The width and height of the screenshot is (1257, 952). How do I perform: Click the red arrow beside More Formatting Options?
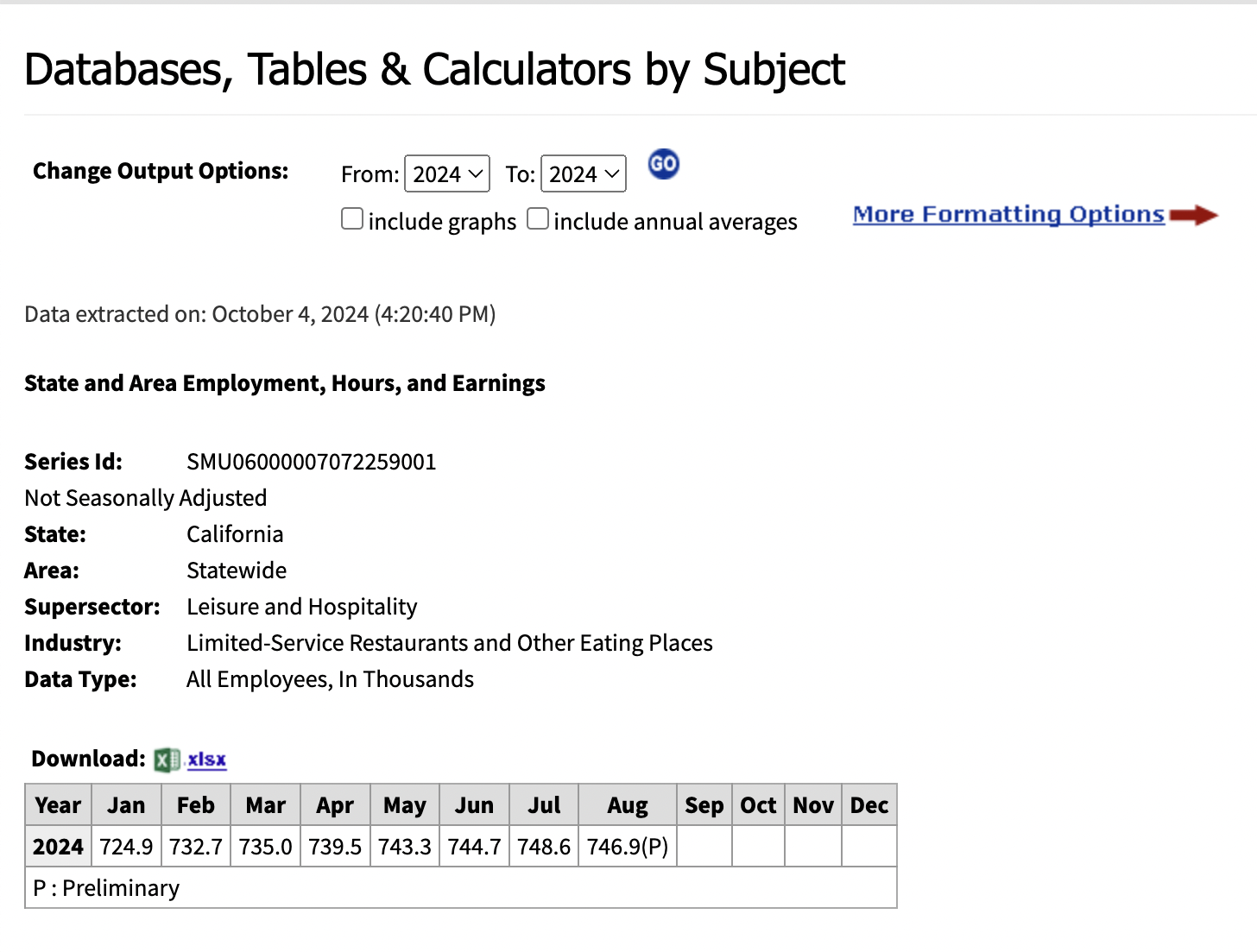[1194, 215]
